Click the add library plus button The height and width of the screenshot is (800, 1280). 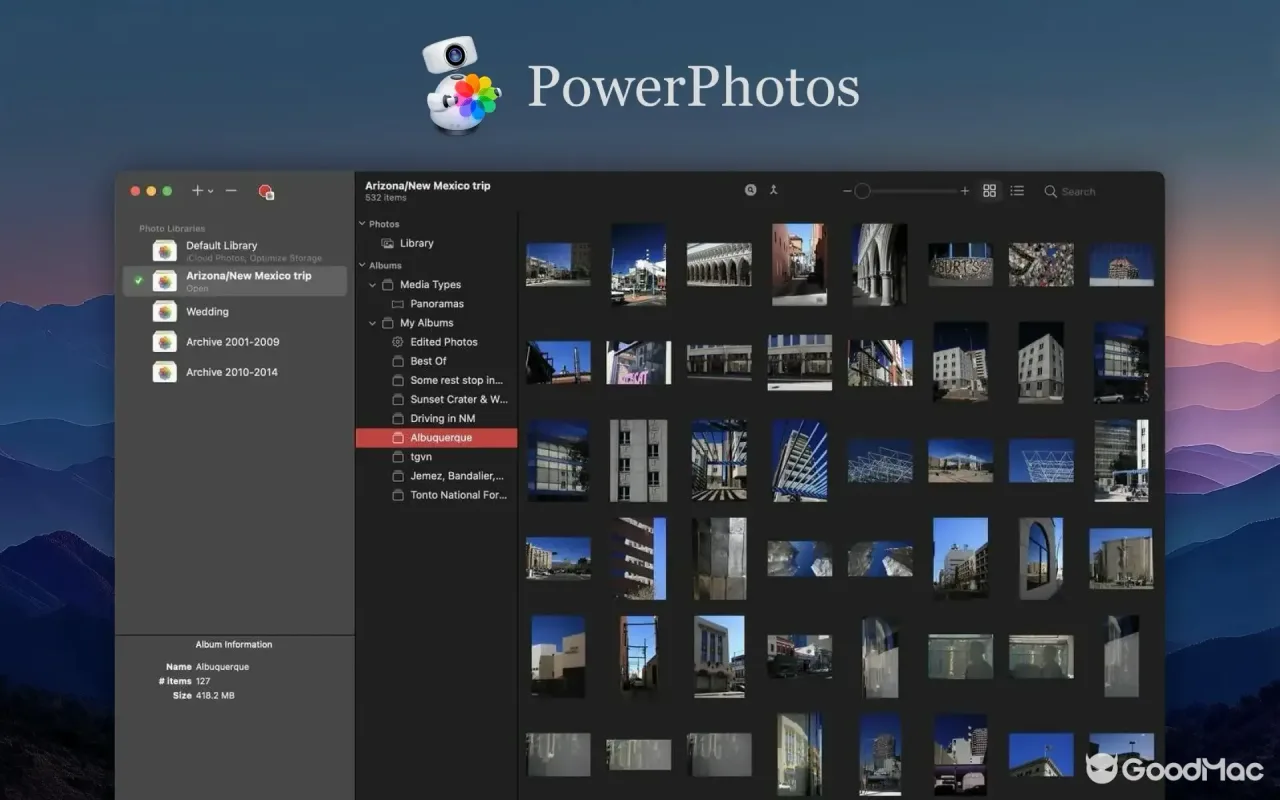(197, 190)
